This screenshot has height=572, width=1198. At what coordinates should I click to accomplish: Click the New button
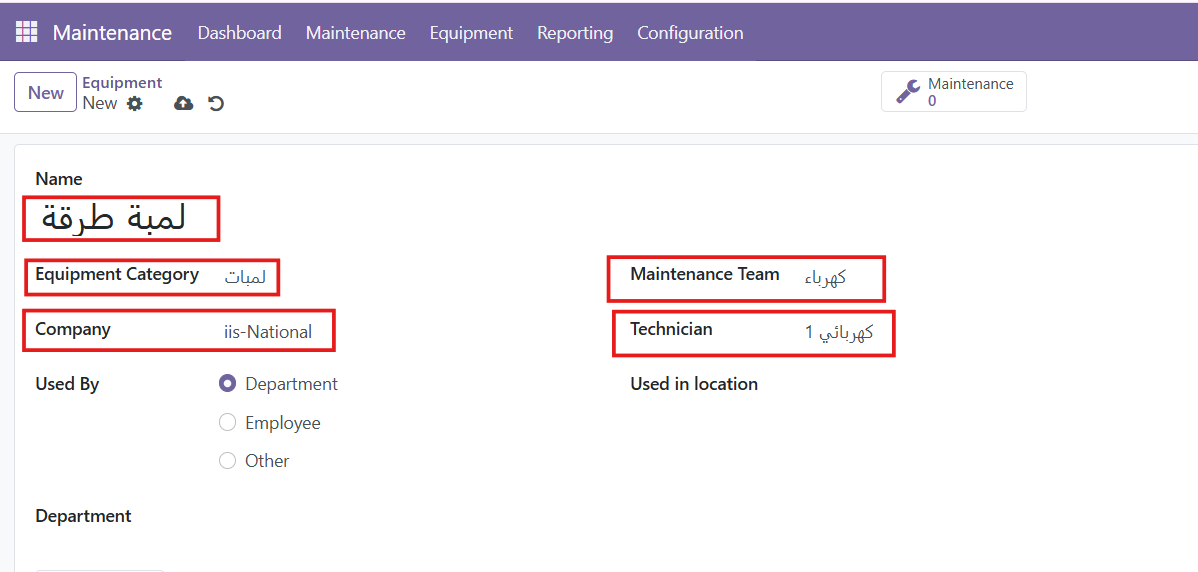click(45, 92)
